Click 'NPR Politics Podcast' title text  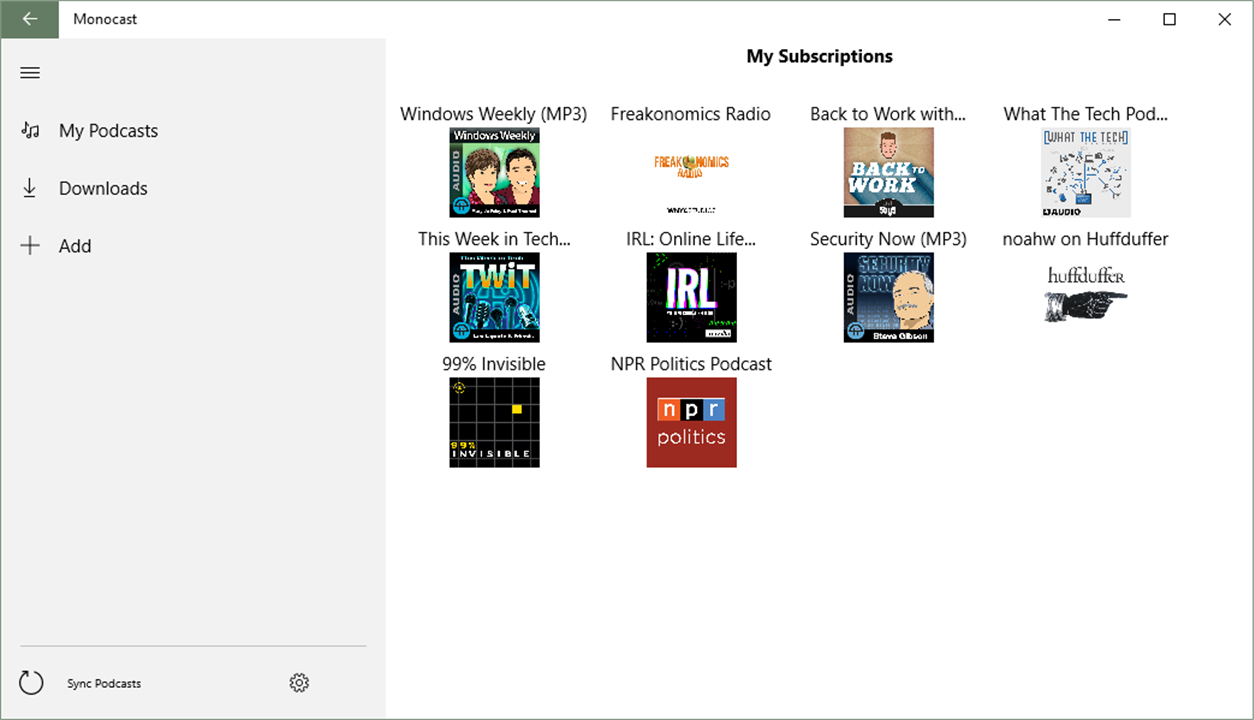[691, 364]
